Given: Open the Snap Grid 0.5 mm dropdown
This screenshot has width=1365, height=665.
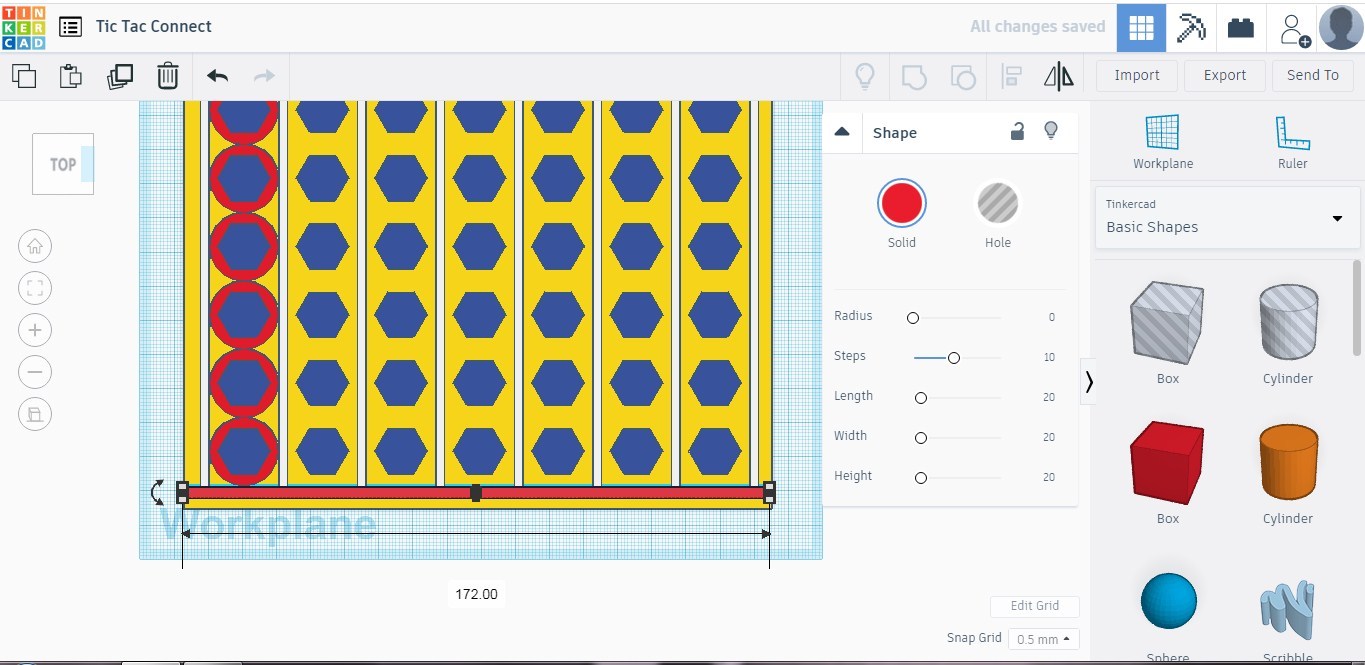Looking at the screenshot, I should (x=1043, y=639).
